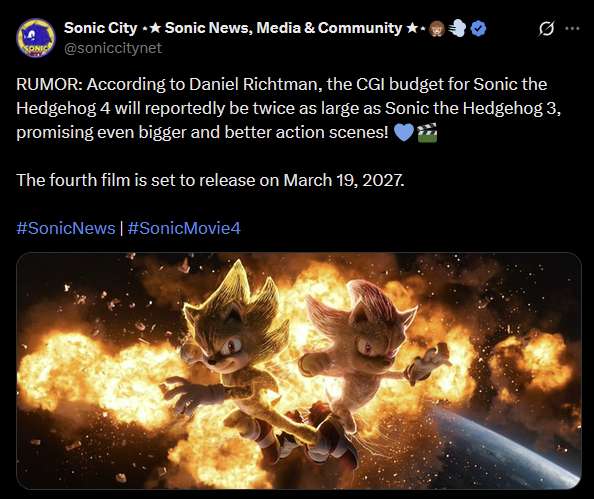Click the 'Sonic News, Media & Community' name text
This screenshot has width=594, height=499.
[283, 28]
